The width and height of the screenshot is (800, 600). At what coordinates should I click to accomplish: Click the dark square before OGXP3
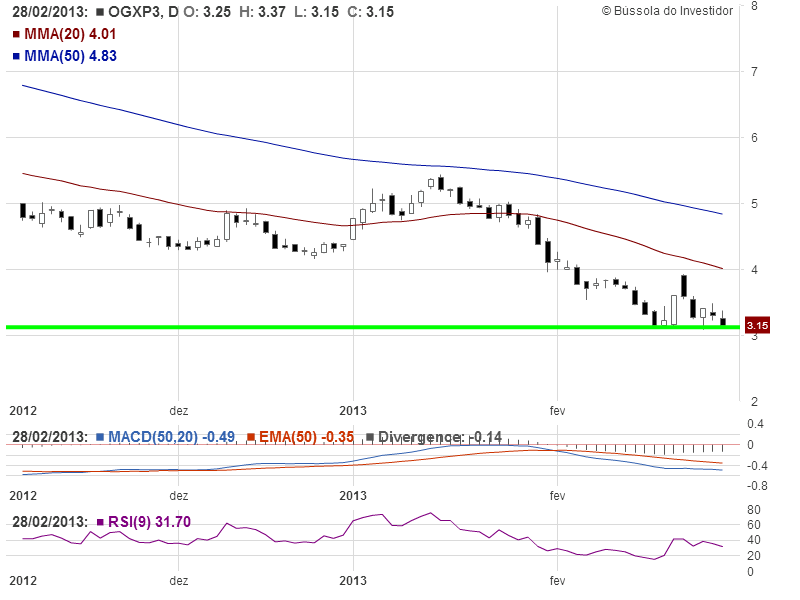click(x=100, y=12)
